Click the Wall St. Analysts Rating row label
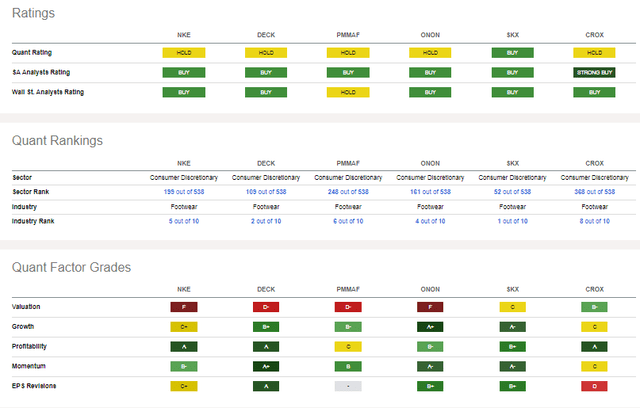This screenshot has width=640, height=408. tap(48, 92)
